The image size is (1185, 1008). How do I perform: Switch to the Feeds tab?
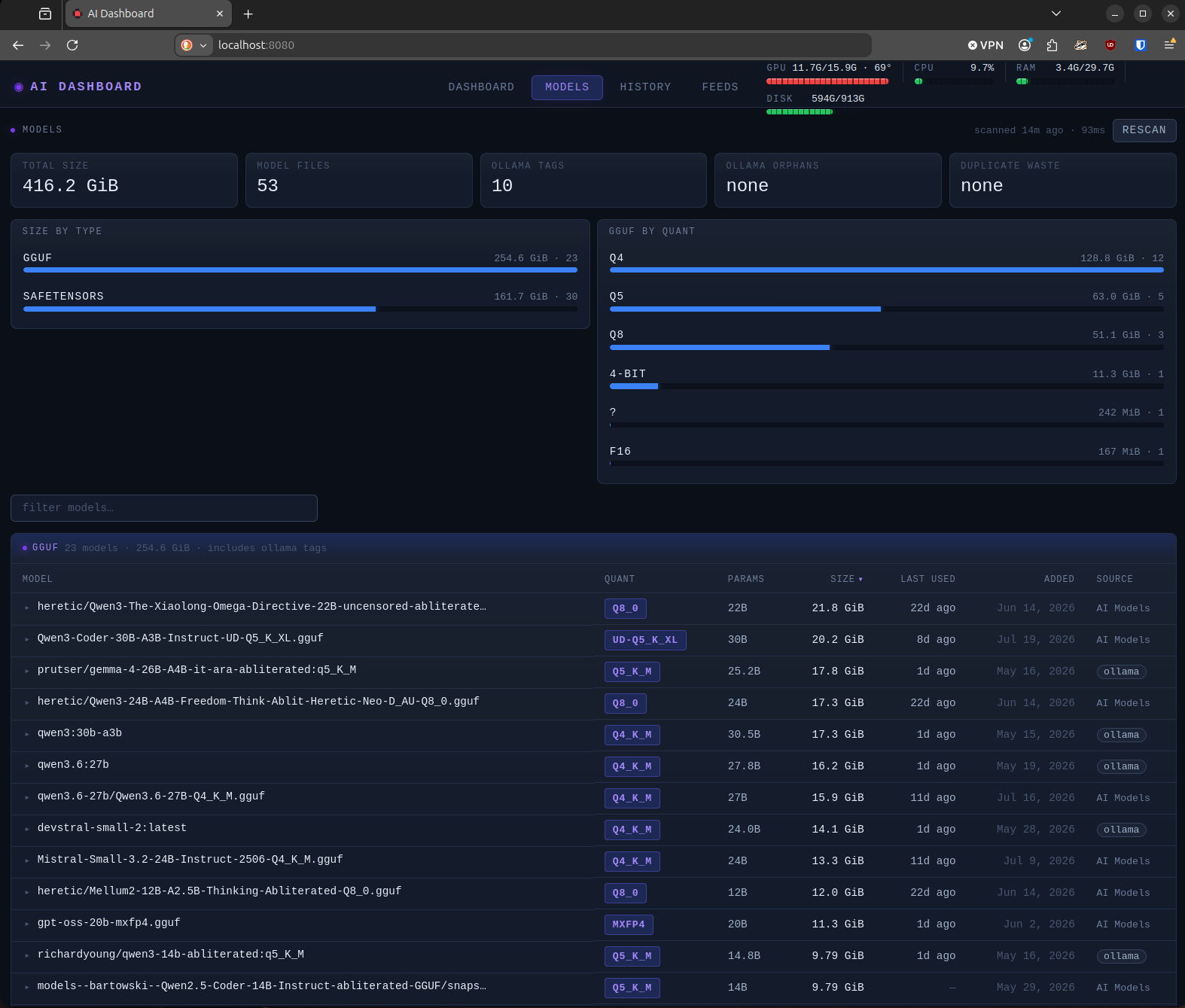point(720,87)
